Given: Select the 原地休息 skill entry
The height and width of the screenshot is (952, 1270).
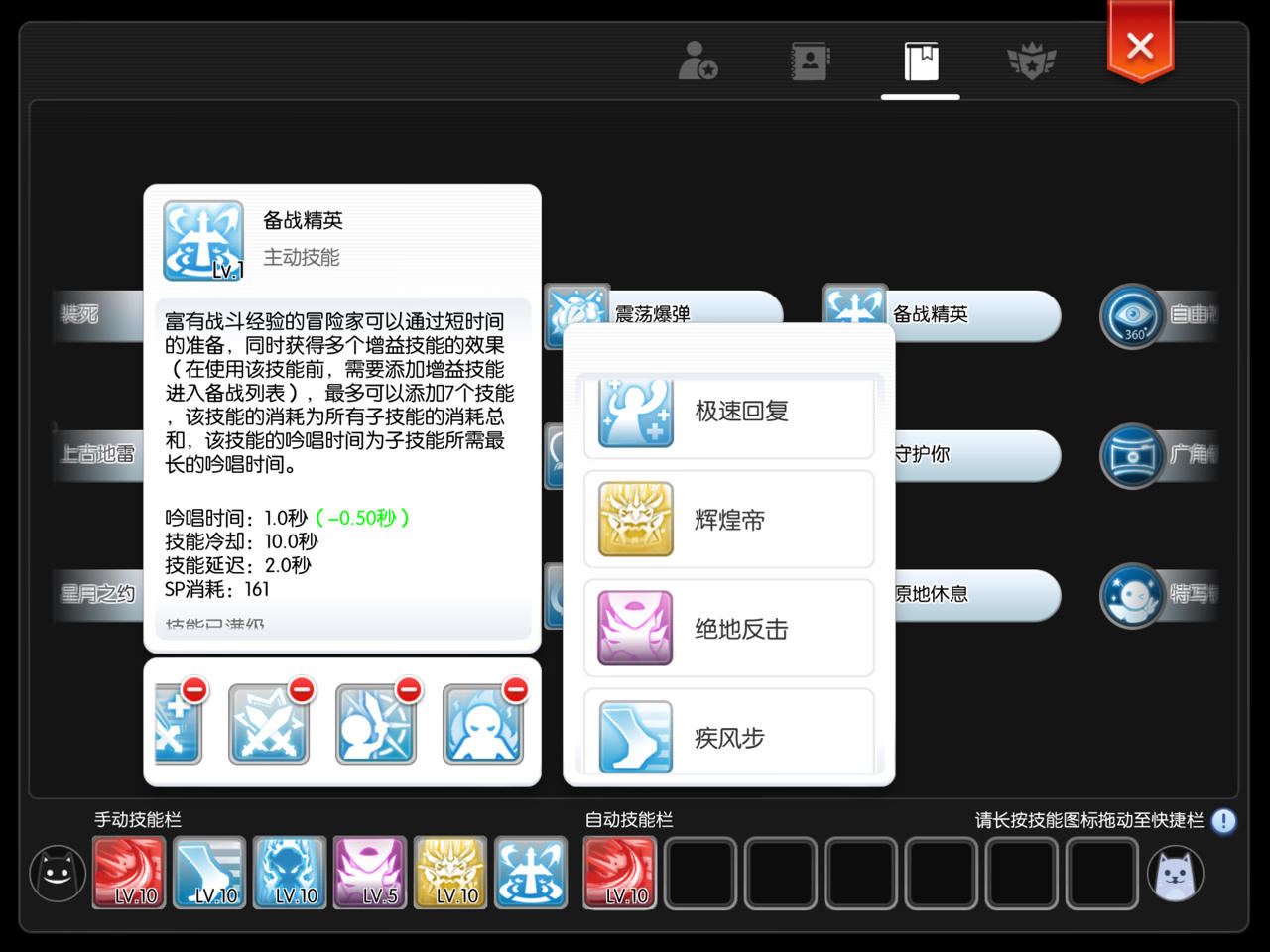Looking at the screenshot, I should click(977, 595).
